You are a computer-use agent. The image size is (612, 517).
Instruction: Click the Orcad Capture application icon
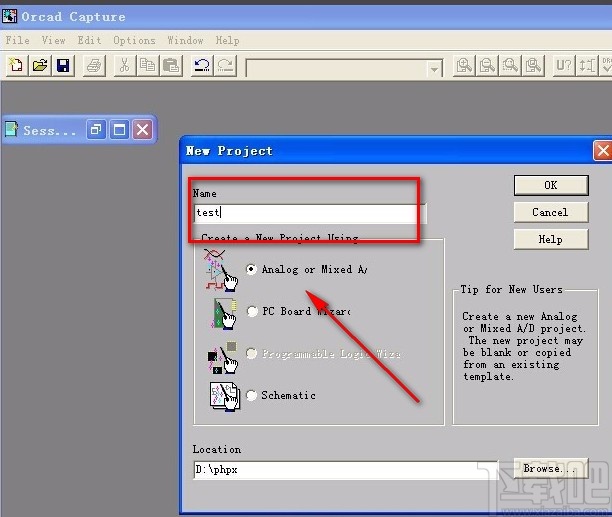click(x=9, y=16)
